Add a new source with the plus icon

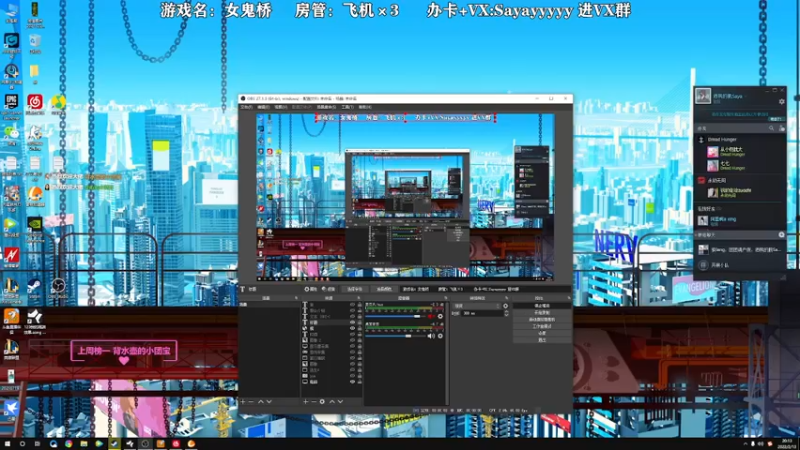click(x=305, y=402)
